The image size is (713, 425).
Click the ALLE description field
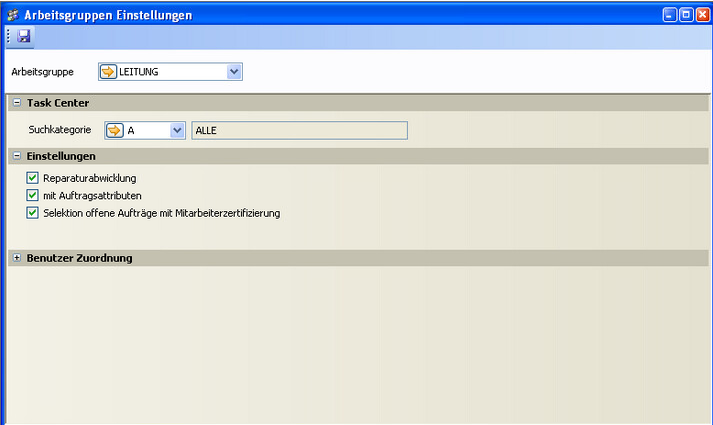point(299,130)
